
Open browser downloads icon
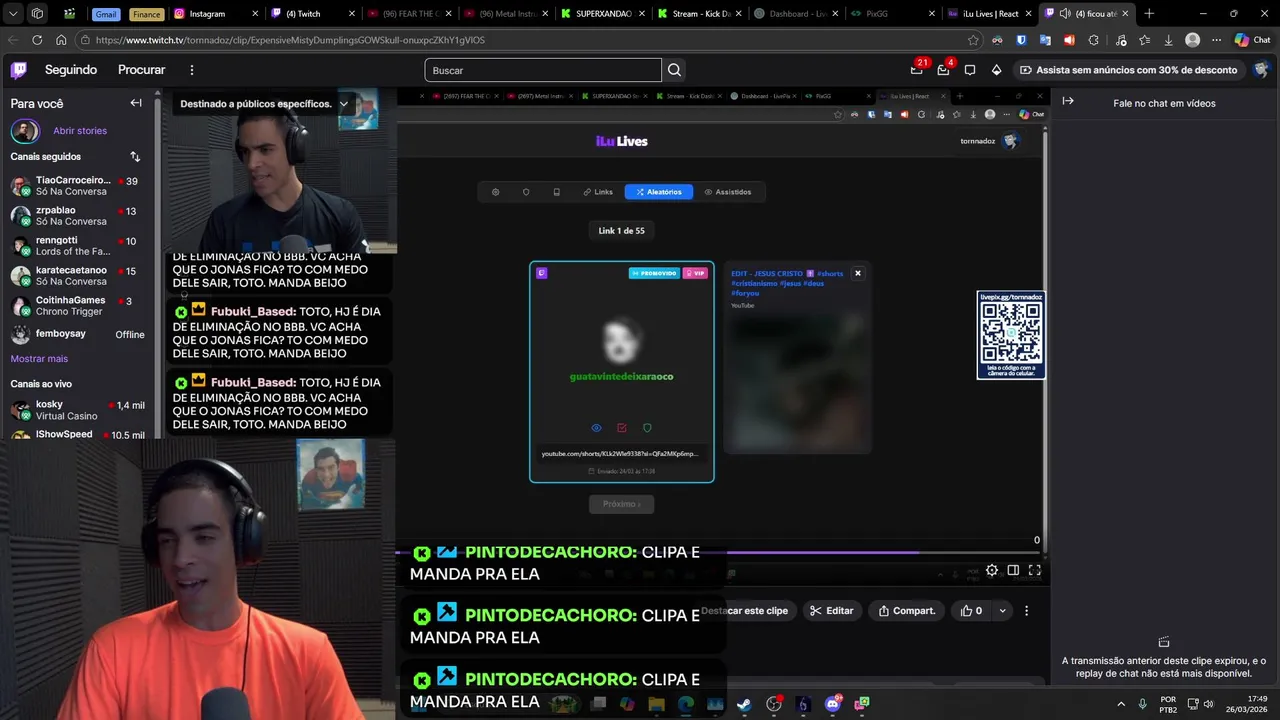click(1168, 40)
